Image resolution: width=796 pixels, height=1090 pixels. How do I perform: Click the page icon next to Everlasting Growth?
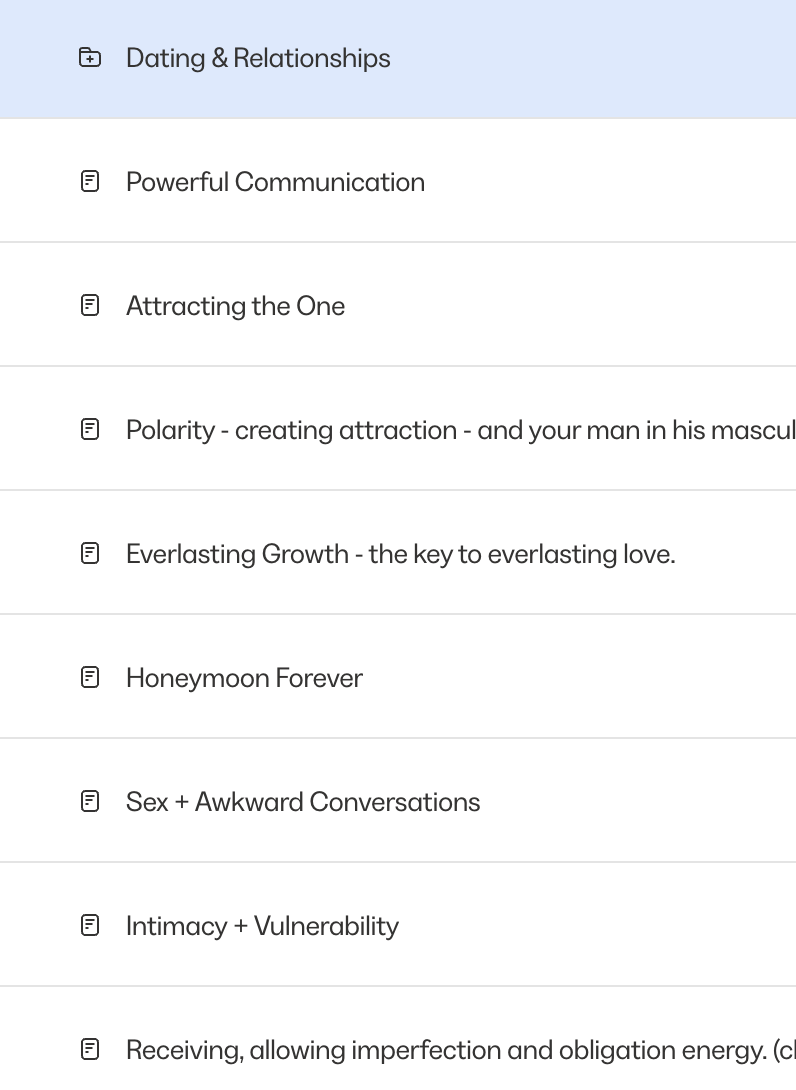click(x=90, y=553)
